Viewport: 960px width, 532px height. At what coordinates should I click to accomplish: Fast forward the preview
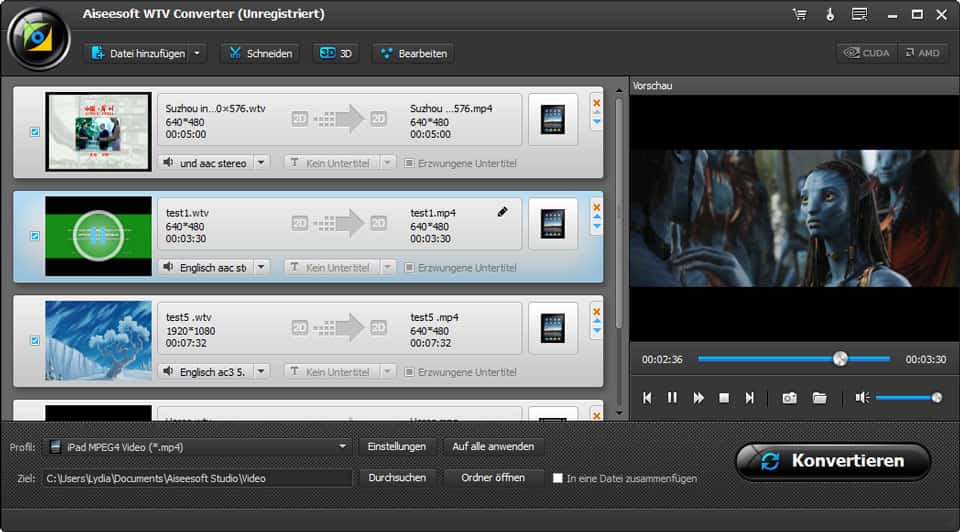[x=698, y=398]
